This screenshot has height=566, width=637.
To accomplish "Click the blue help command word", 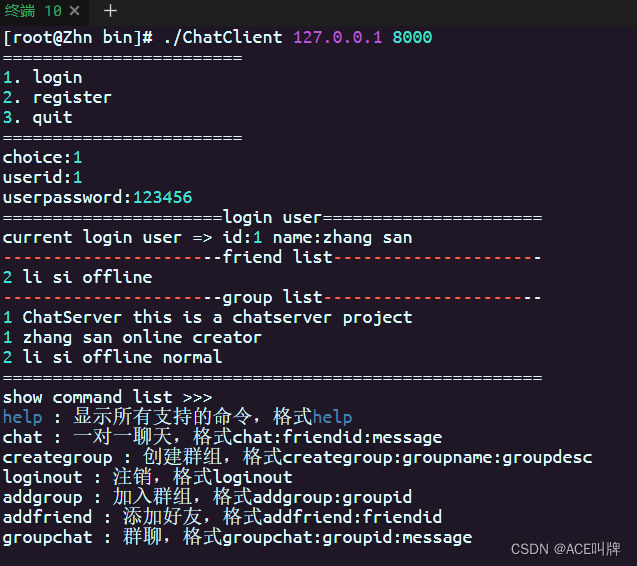I will tap(22, 417).
